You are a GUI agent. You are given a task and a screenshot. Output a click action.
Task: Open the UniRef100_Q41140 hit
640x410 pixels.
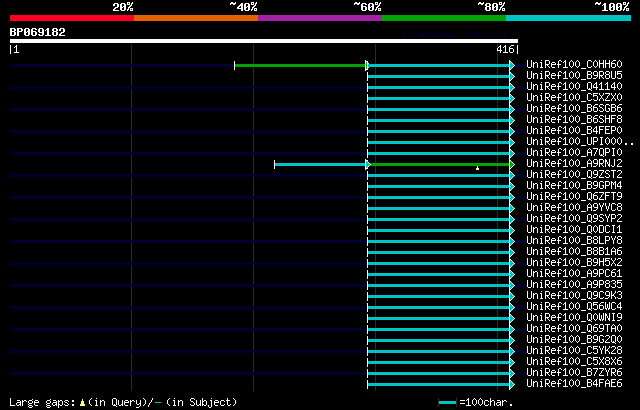point(574,86)
